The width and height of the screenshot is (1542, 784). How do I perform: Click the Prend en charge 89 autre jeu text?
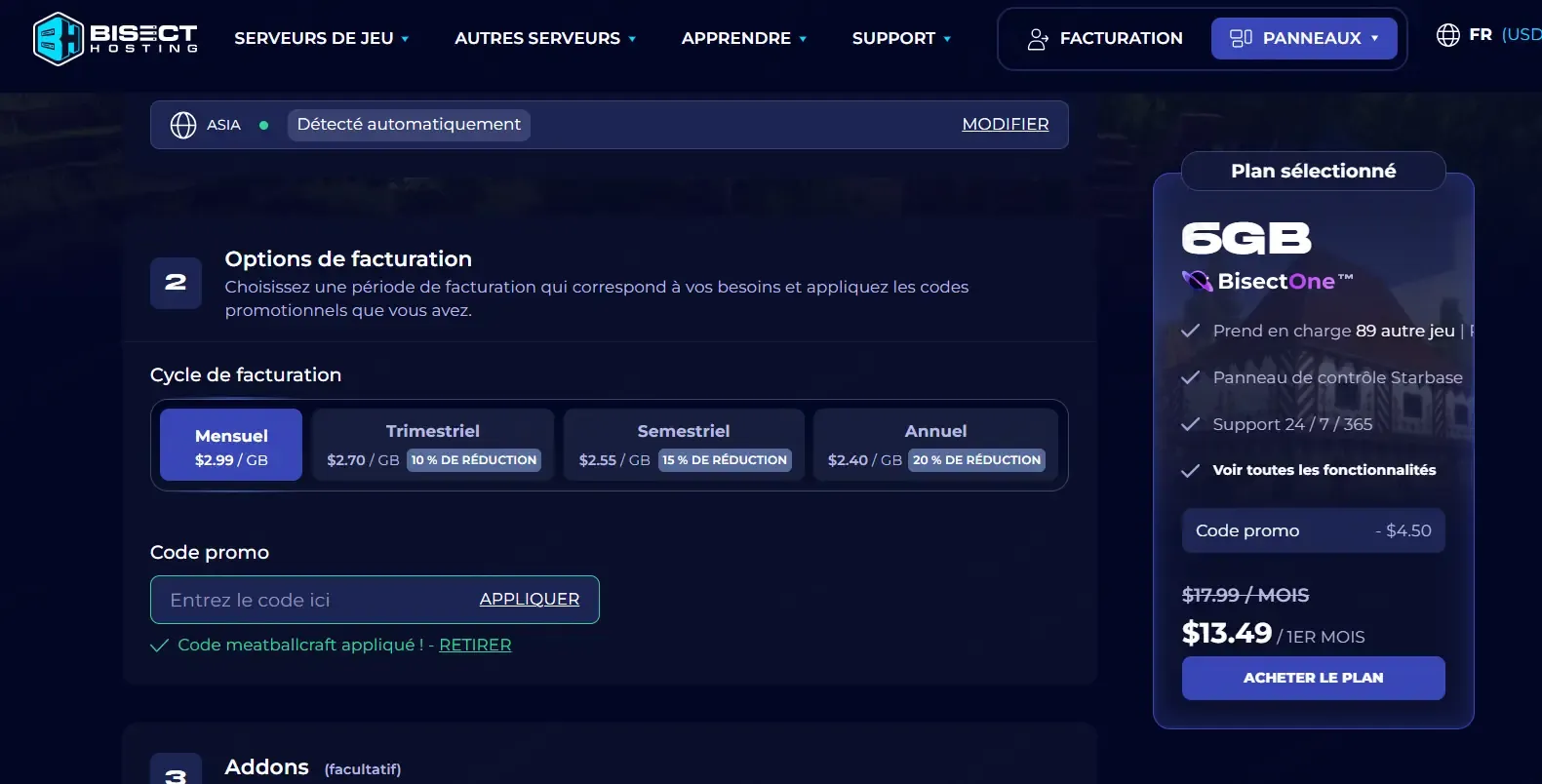pyautogui.click(x=1334, y=331)
